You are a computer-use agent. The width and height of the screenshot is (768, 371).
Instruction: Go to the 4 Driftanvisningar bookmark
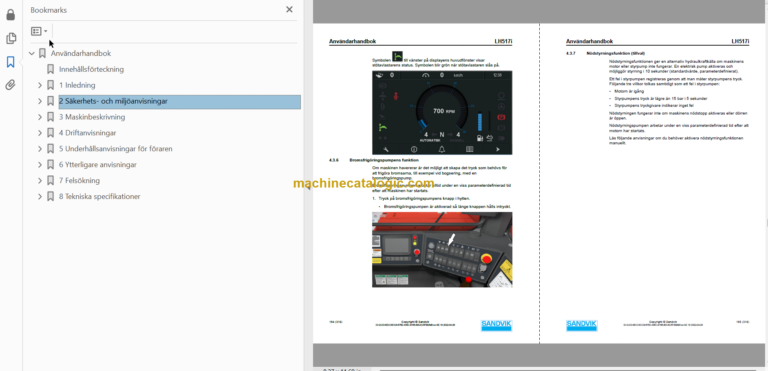pos(88,133)
